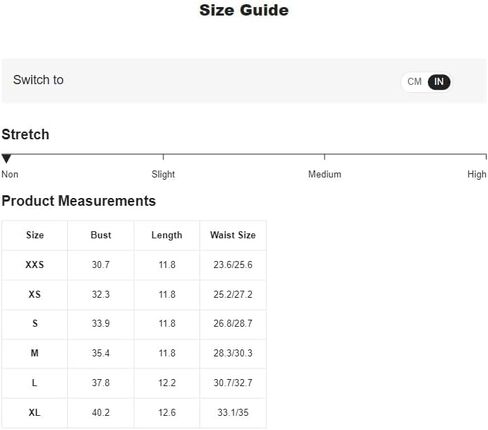The width and height of the screenshot is (488, 430).
Task: Select the IN unit option
Action: click(439, 82)
